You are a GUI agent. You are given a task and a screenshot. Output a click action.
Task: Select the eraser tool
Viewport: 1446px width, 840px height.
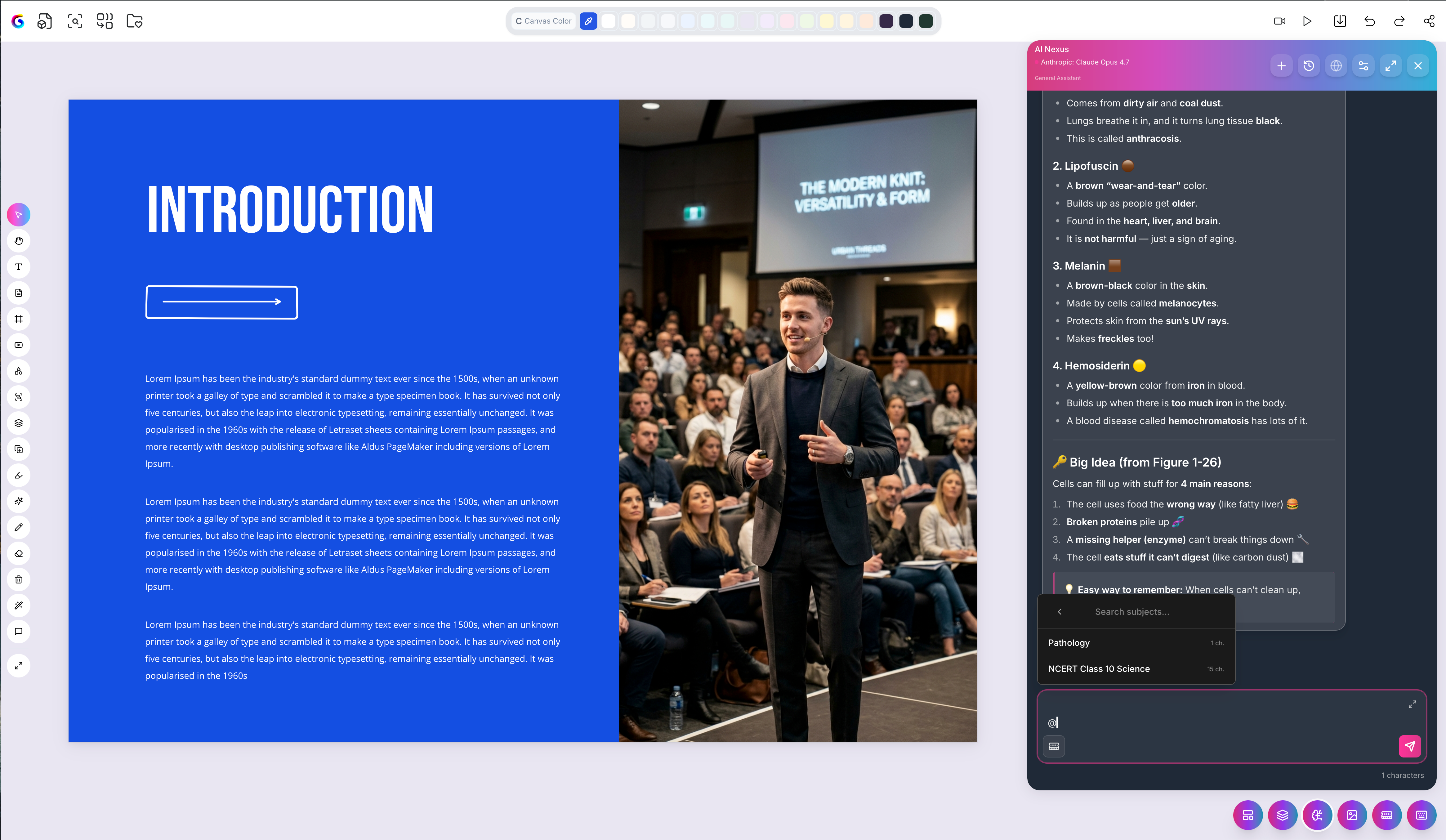click(x=18, y=554)
